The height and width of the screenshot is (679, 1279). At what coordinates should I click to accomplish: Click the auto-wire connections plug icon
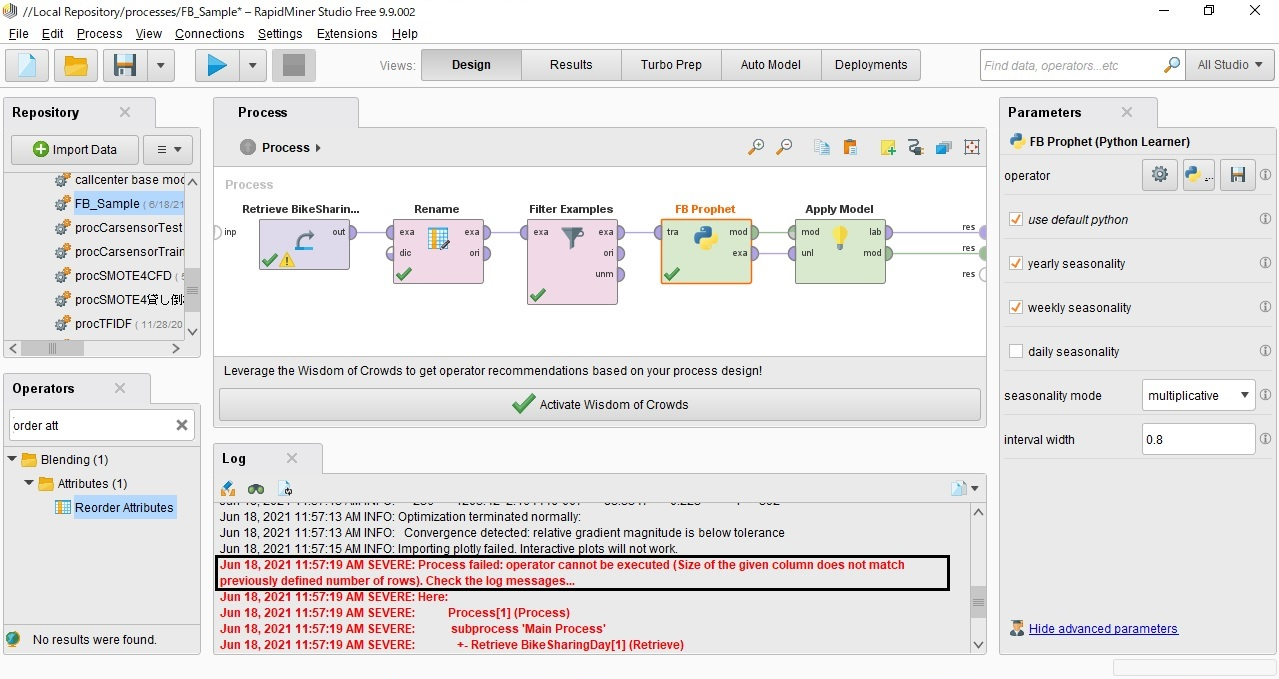(x=915, y=147)
